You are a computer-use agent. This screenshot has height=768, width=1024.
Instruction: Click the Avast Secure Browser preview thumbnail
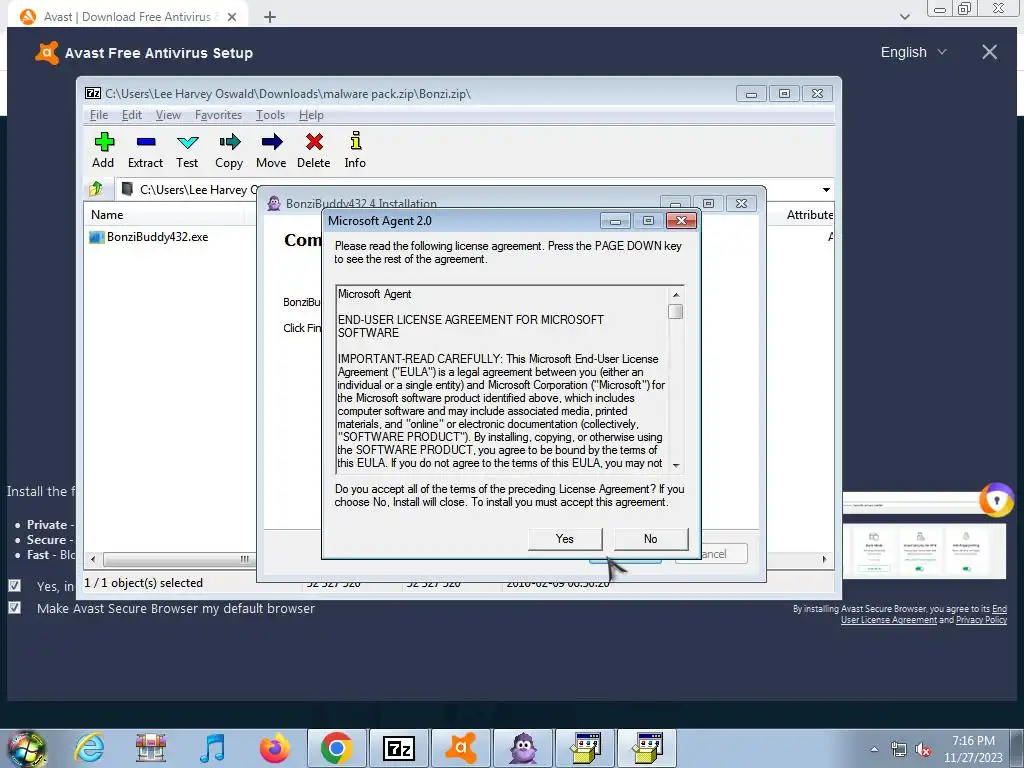pyautogui.click(x=923, y=536)
